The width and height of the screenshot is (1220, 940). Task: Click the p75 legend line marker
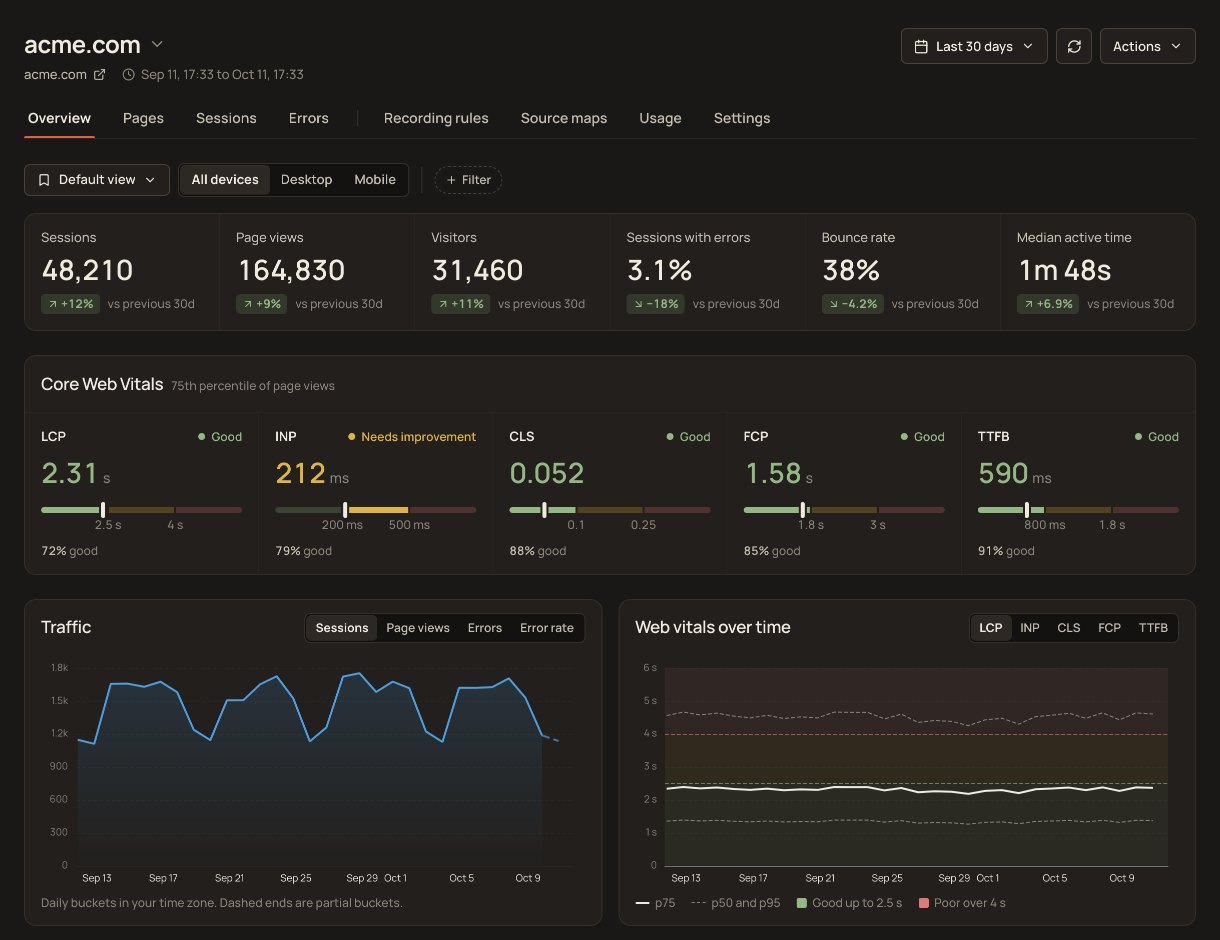coord(642,903)
